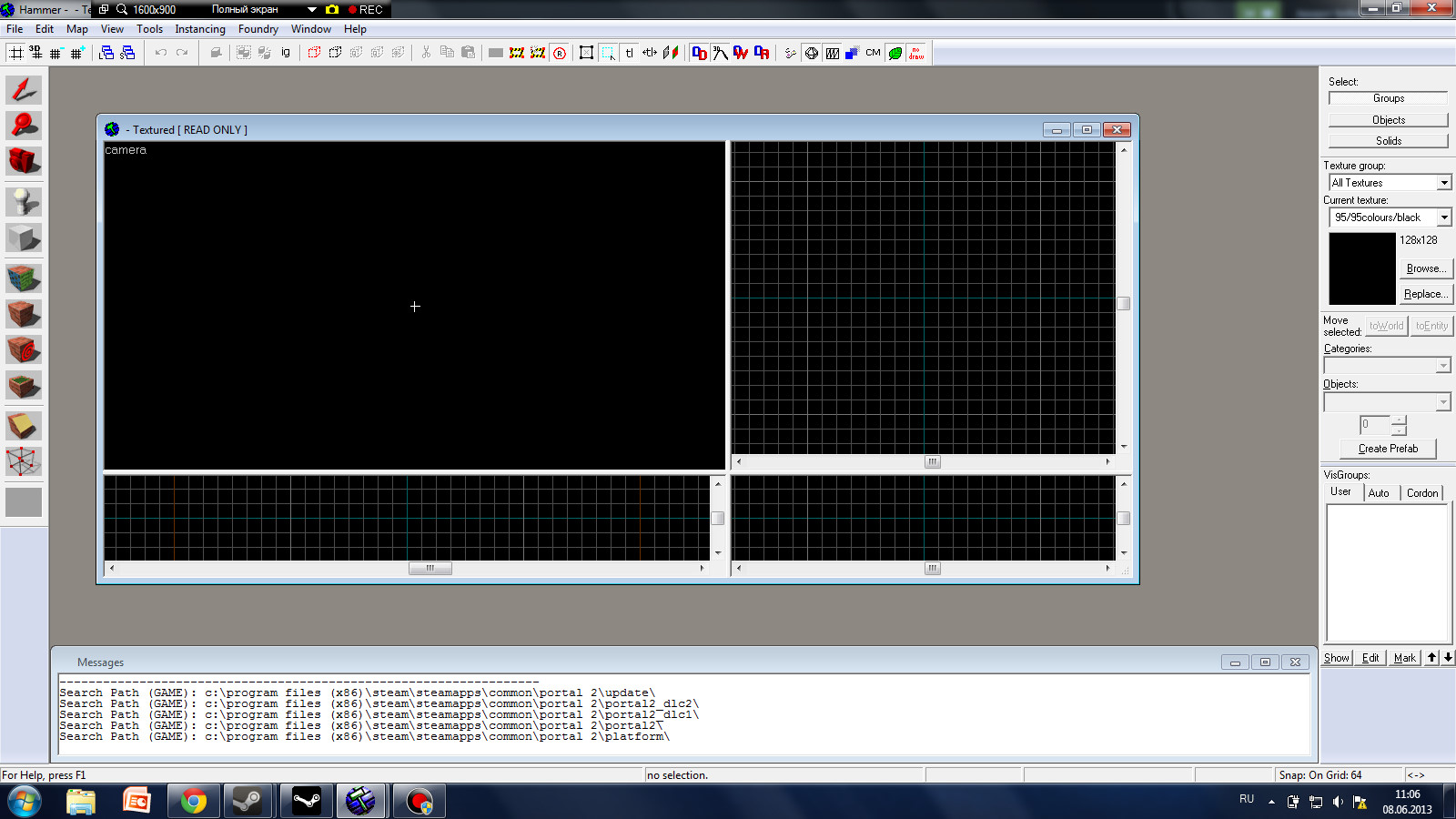The width and height of the screenshot is (1456, 819).
Task: Select the Block tool gray cube
Action: (24, 238)
